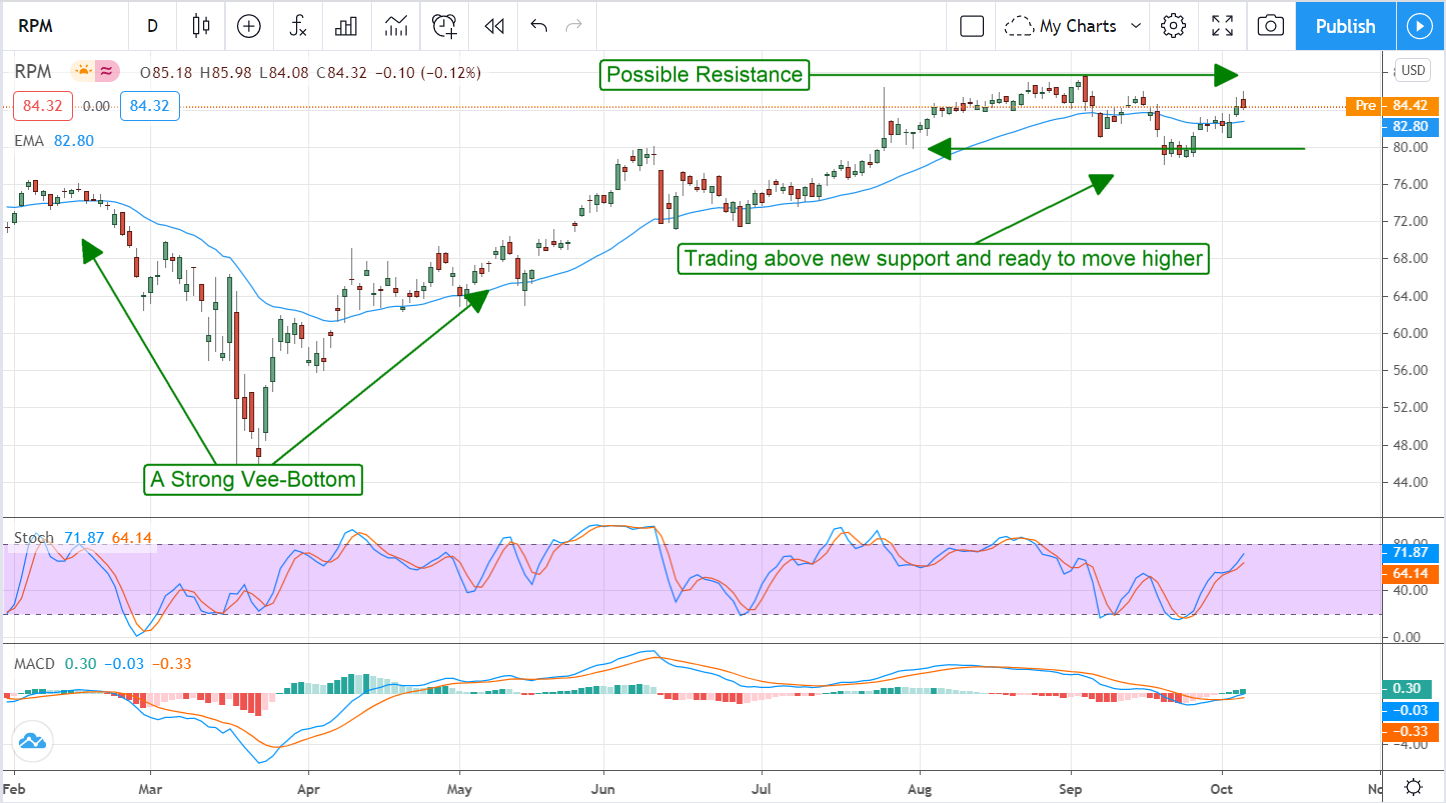The image size is (1446, 803).
Task: Create a new alert with the clock icon
Action: pos(443,26)
